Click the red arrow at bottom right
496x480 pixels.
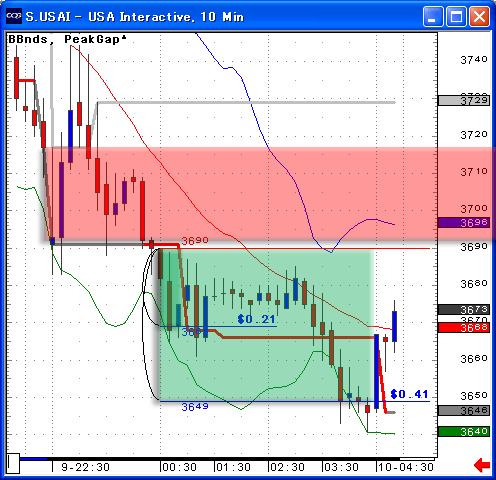[482, 465]
